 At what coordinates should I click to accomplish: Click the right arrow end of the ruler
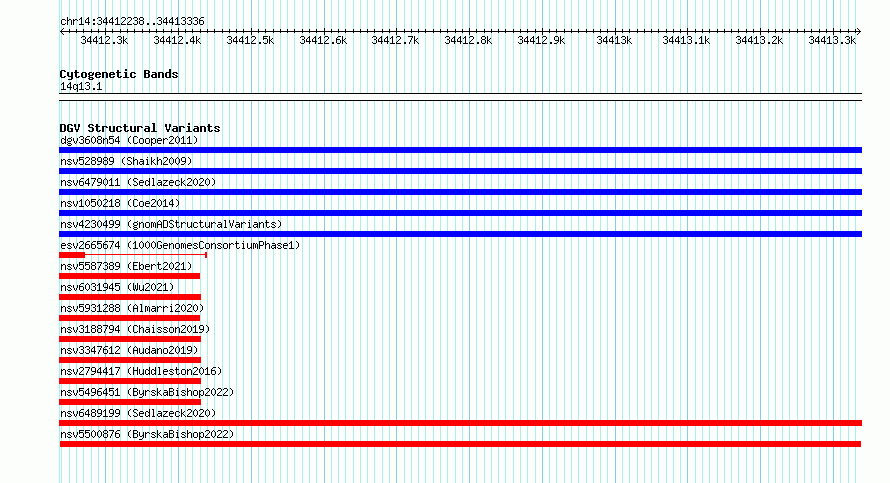pyautogui.click(x=859, y=32)
